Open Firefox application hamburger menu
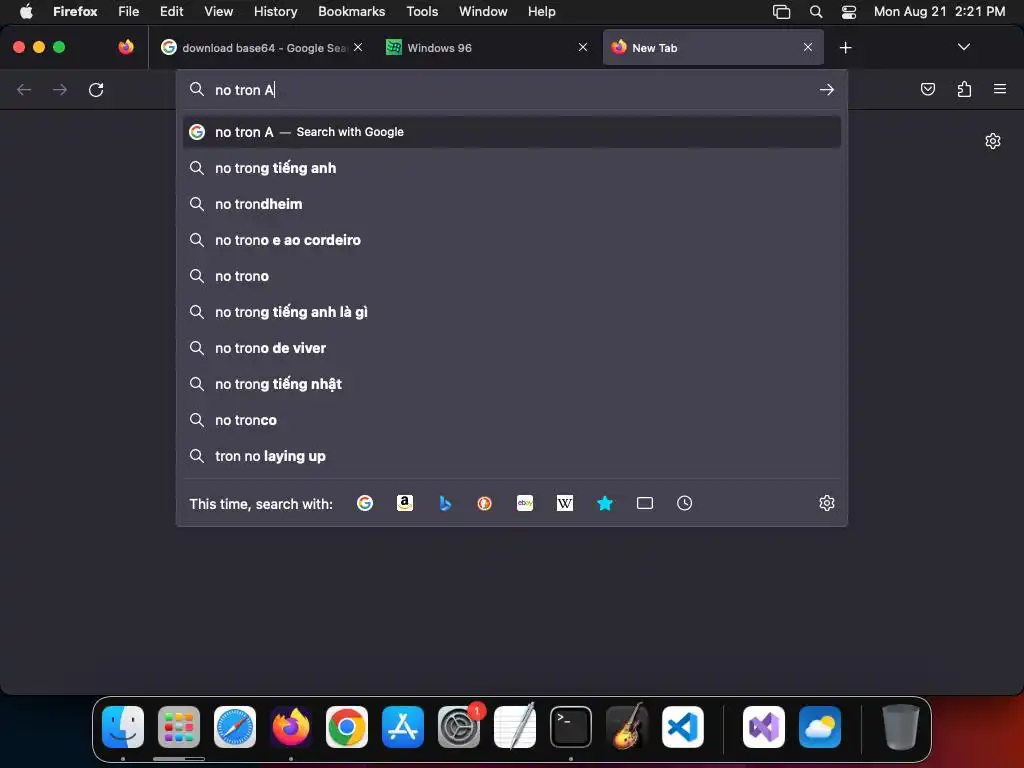The height and width of the screenshot is (768, 1024). click(x=1000, y=89)
